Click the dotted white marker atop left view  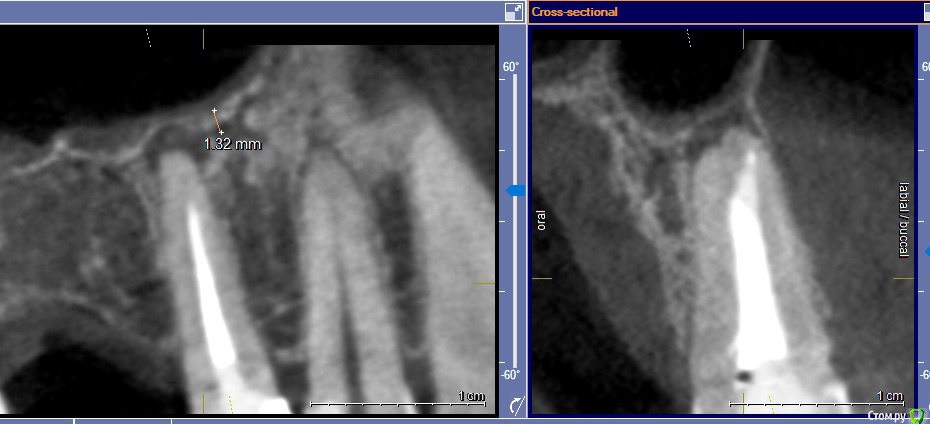pyautogui.click(x=150, y=38)
